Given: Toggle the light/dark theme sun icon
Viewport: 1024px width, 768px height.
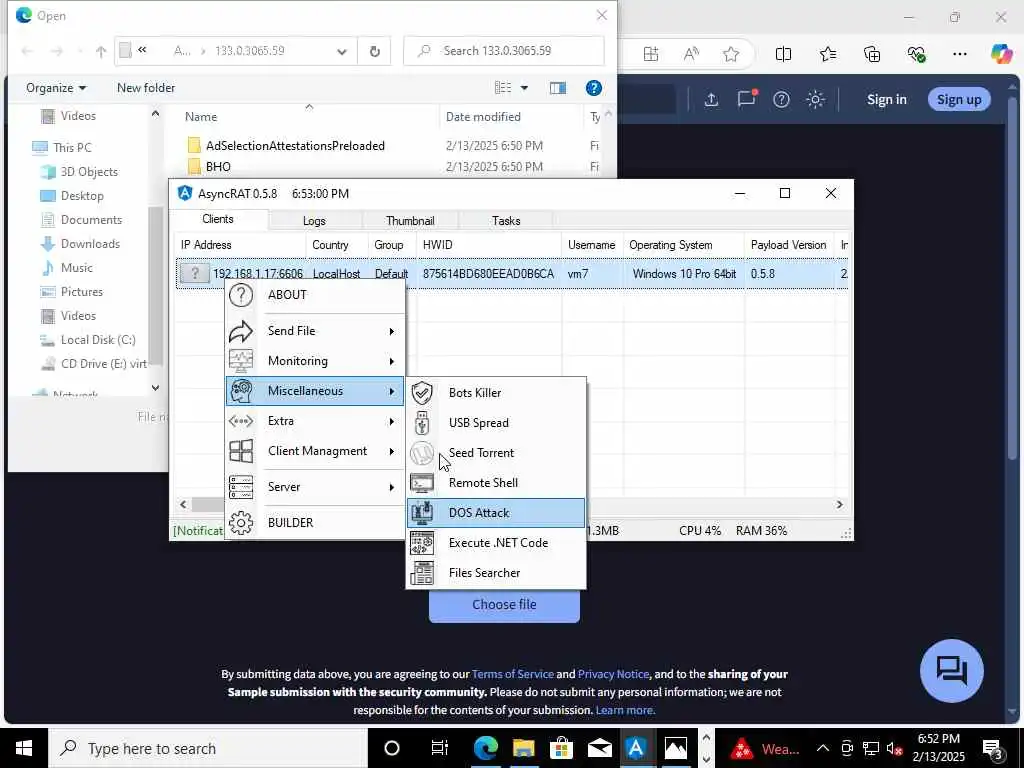Looking at the screenshot, I should 815,99.
